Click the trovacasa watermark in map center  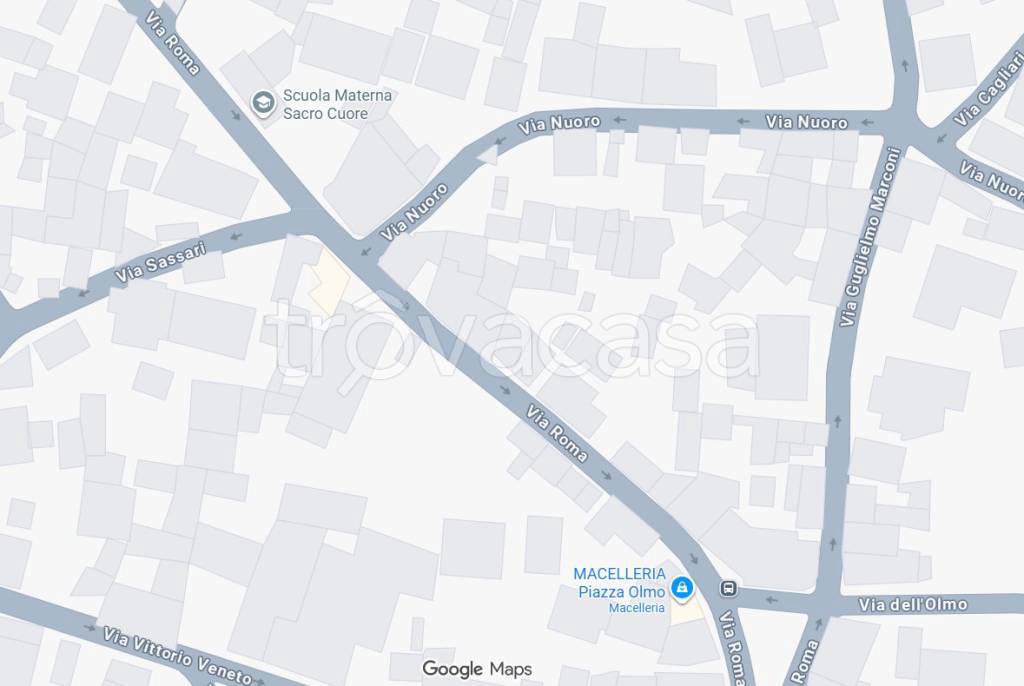[511, 338]
